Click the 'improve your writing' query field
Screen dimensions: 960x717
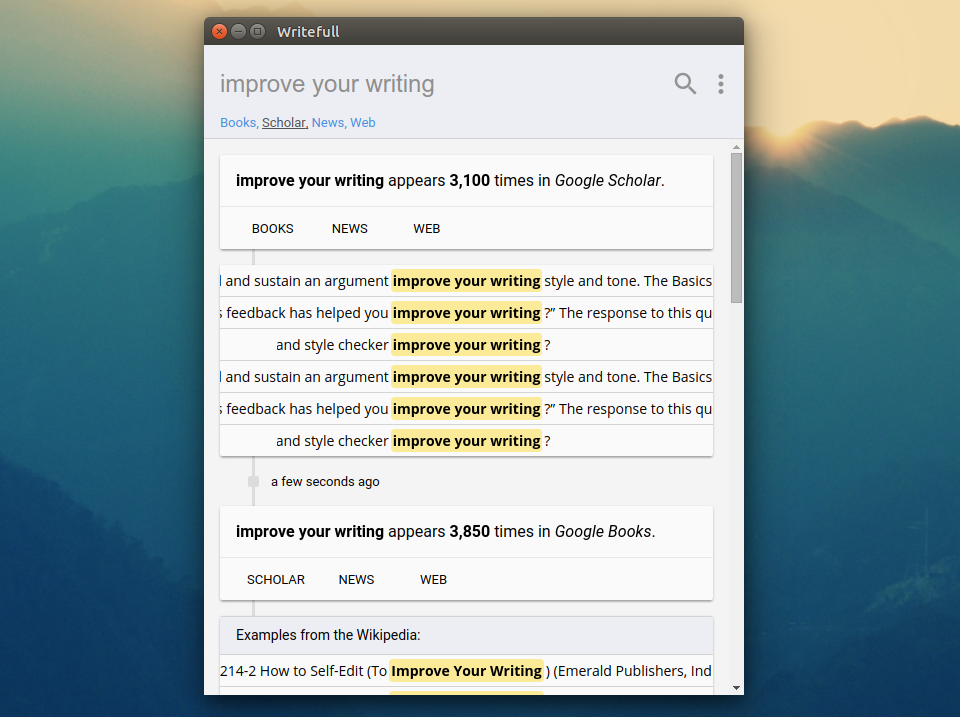(x=327, y=84)
